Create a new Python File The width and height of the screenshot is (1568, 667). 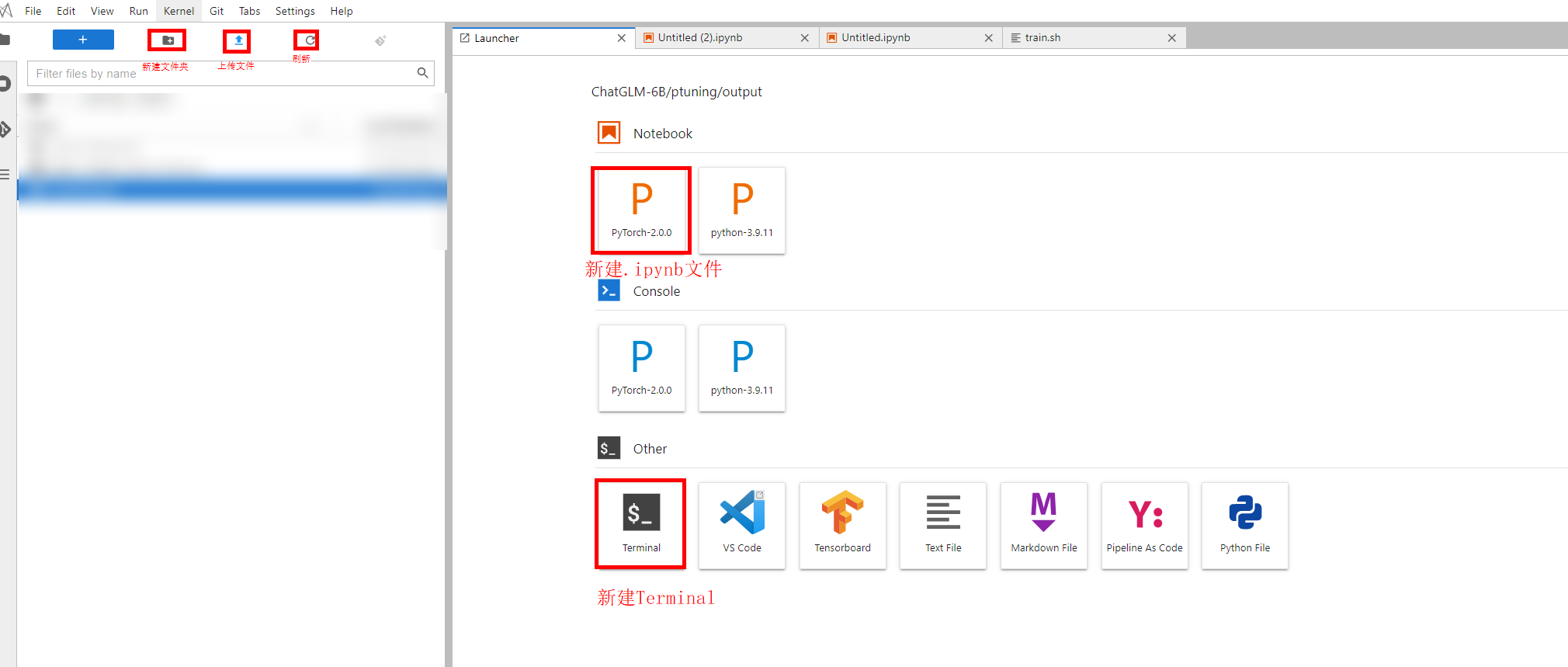click(1244, 524)
